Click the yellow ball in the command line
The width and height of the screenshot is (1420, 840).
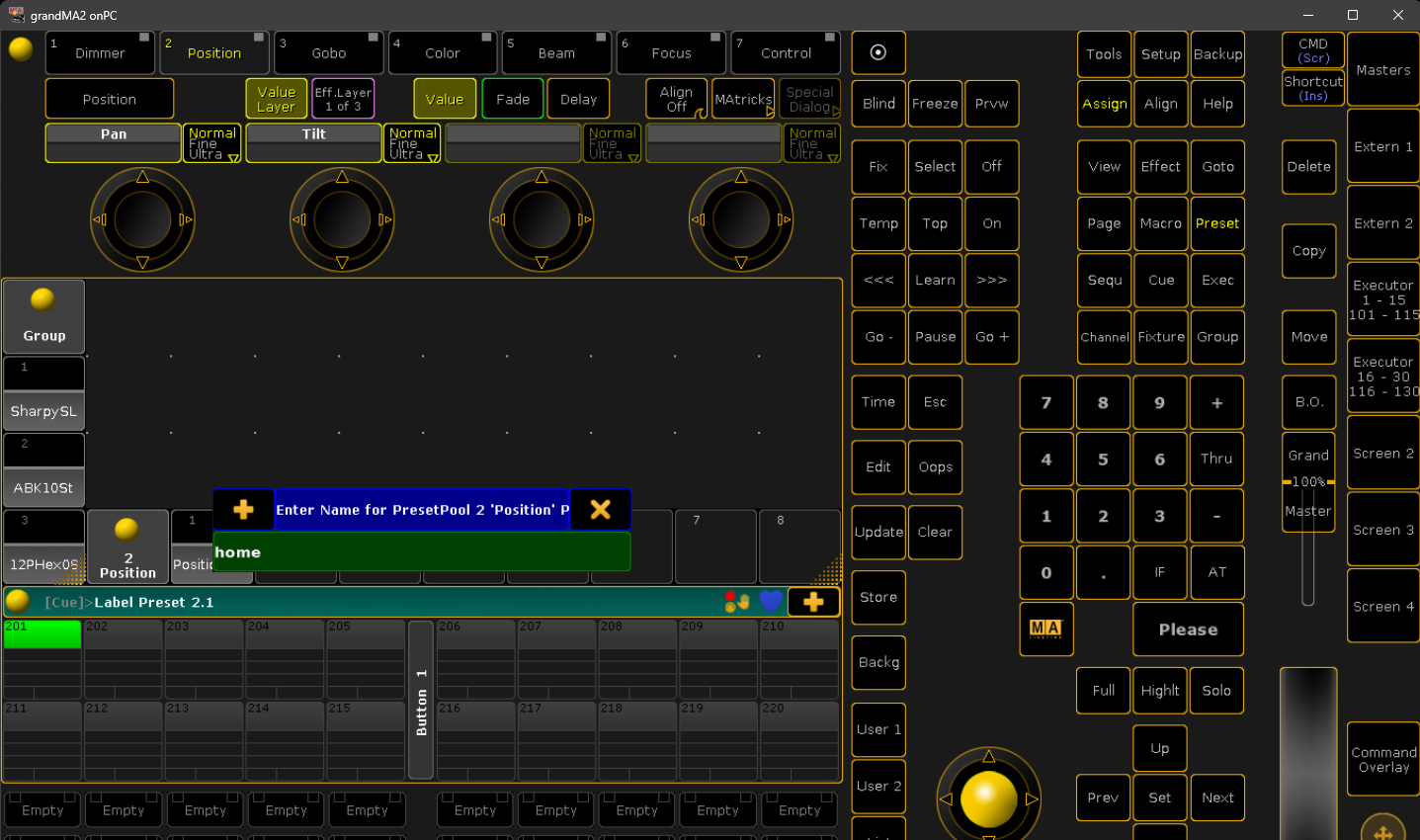tap(18, 601)
